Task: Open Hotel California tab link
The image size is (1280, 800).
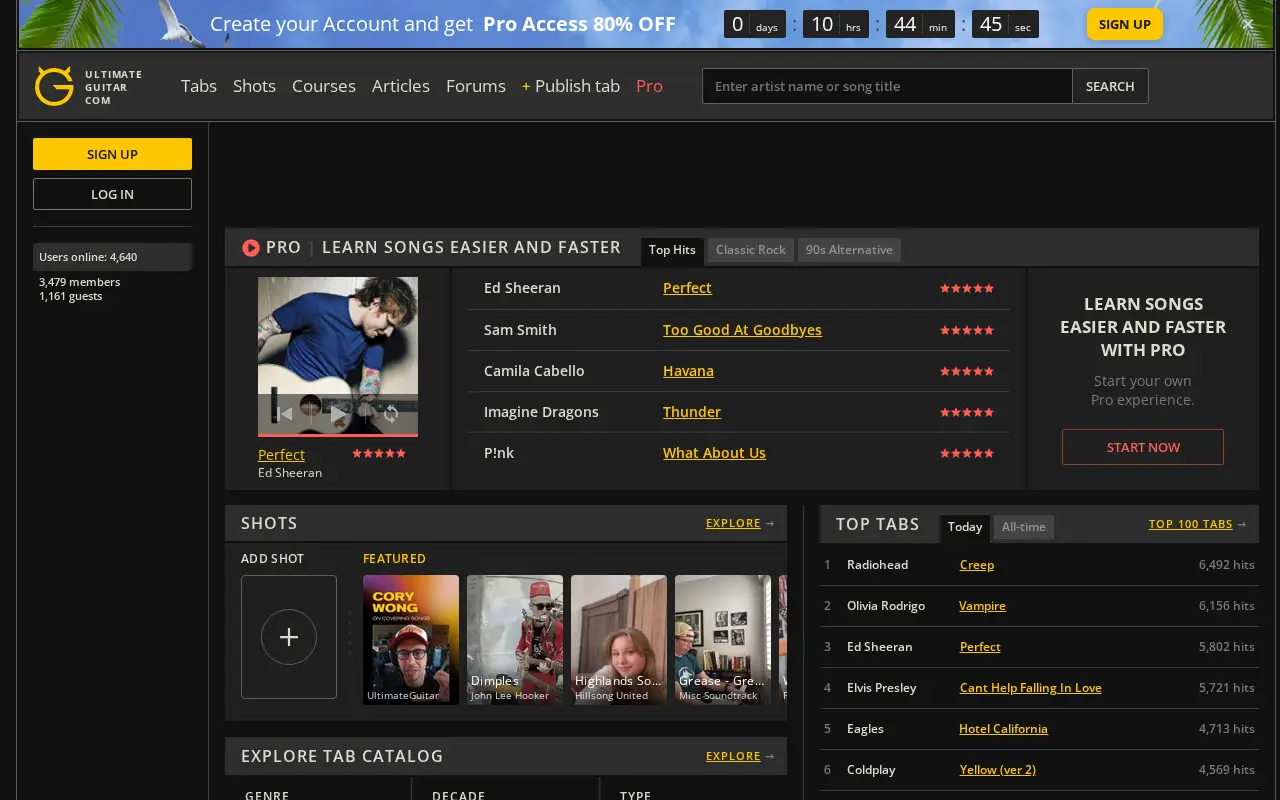Action: coord(1003,729)
